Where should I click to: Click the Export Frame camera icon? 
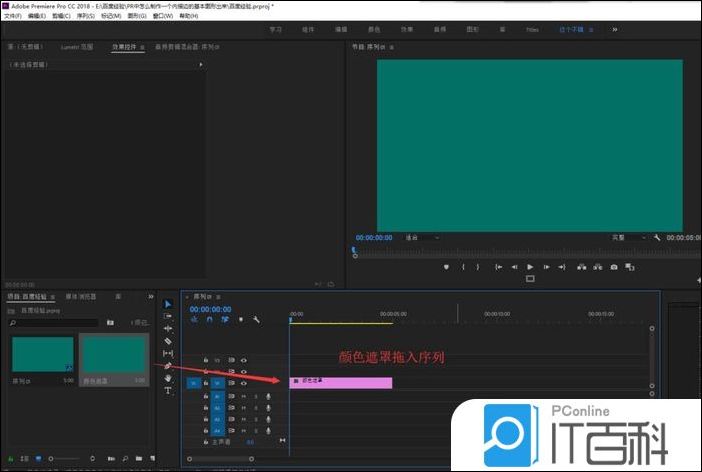[x=614, y=267]
